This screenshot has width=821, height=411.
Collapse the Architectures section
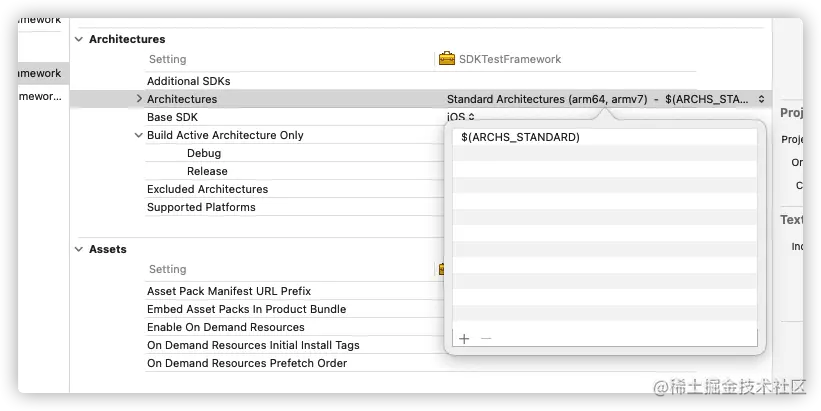pos(78,39)
